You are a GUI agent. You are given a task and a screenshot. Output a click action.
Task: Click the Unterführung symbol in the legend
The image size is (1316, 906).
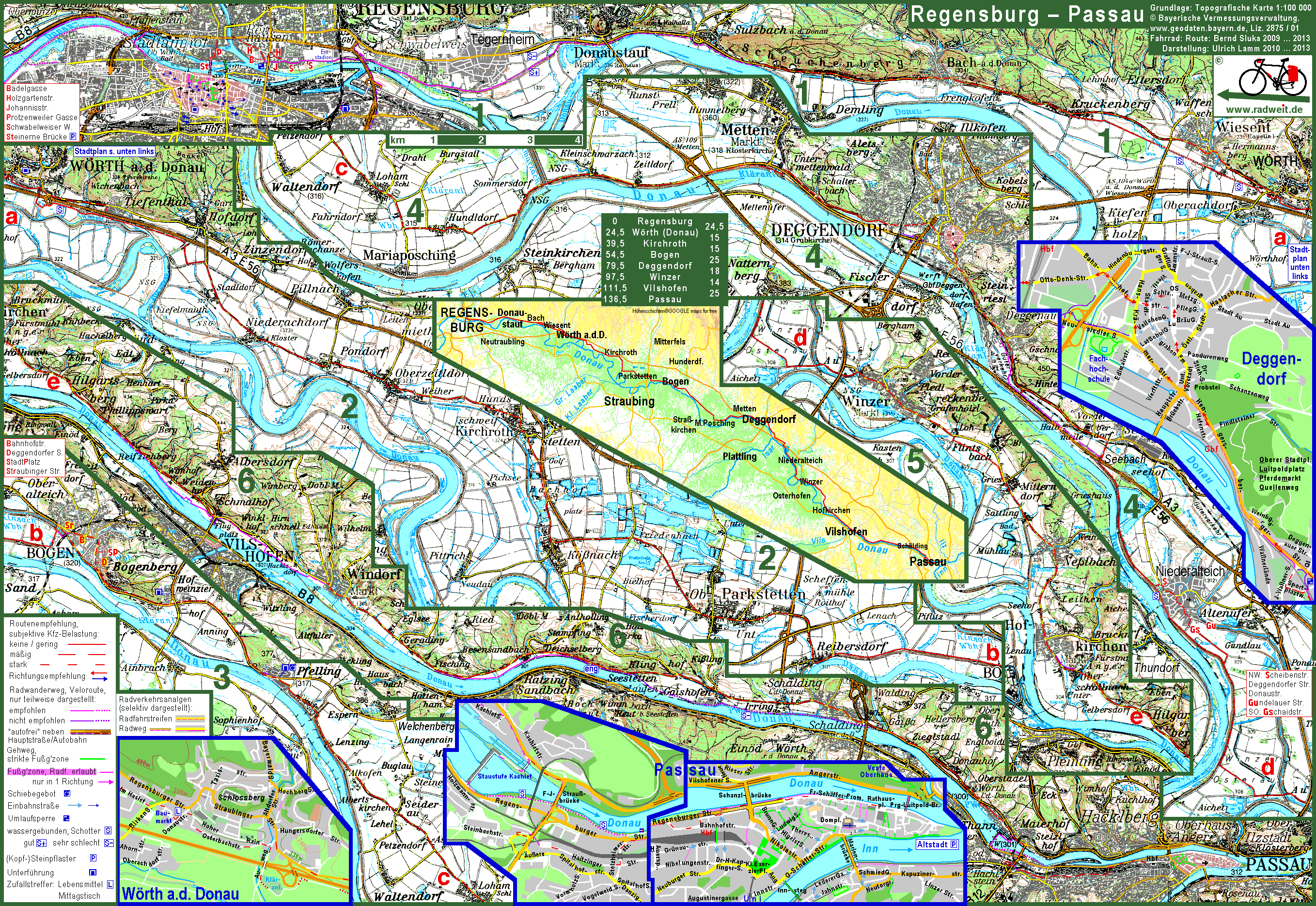click(x=93, y=873)
